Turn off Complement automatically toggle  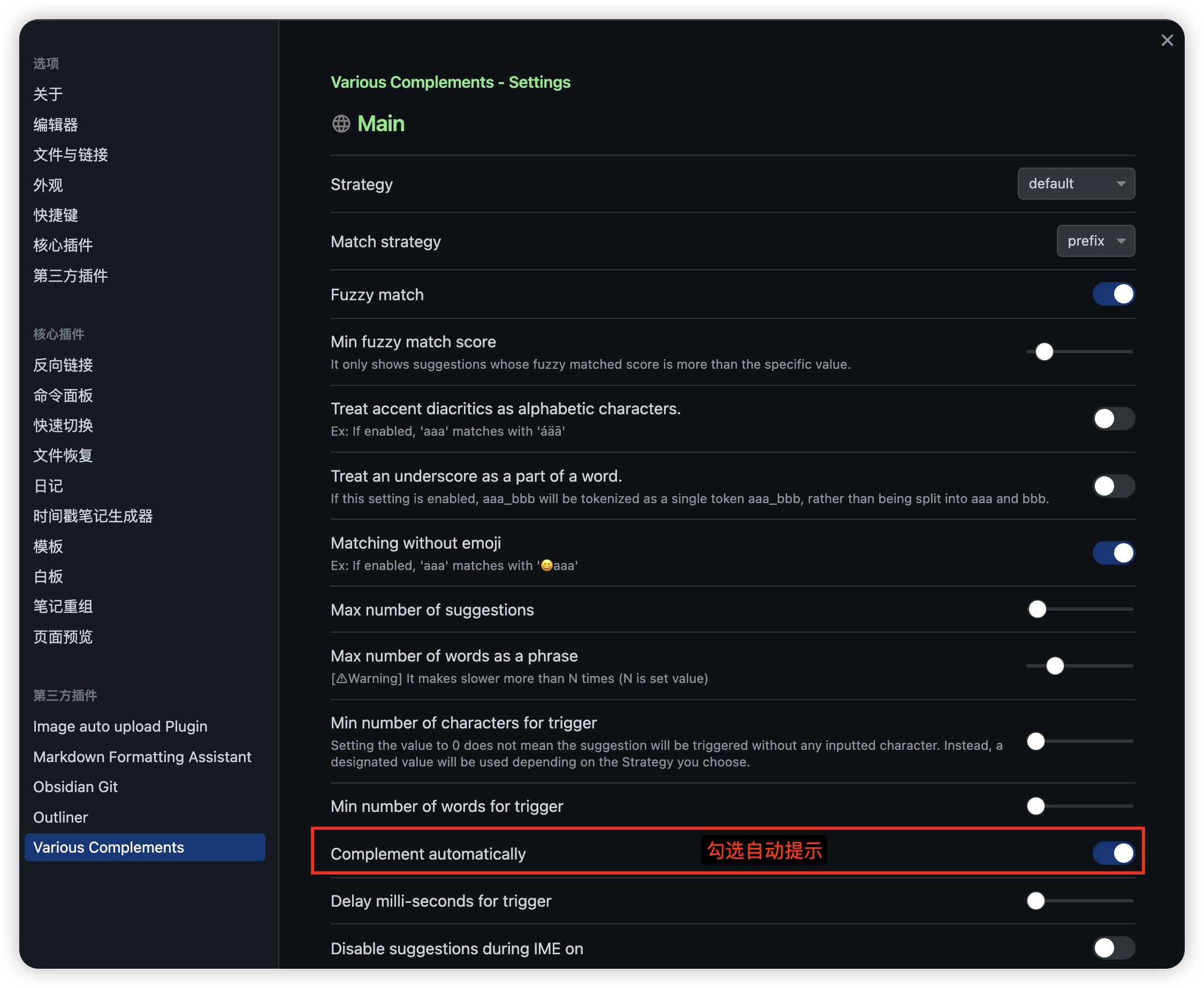pyautogui.click(x=1113, y=853)
